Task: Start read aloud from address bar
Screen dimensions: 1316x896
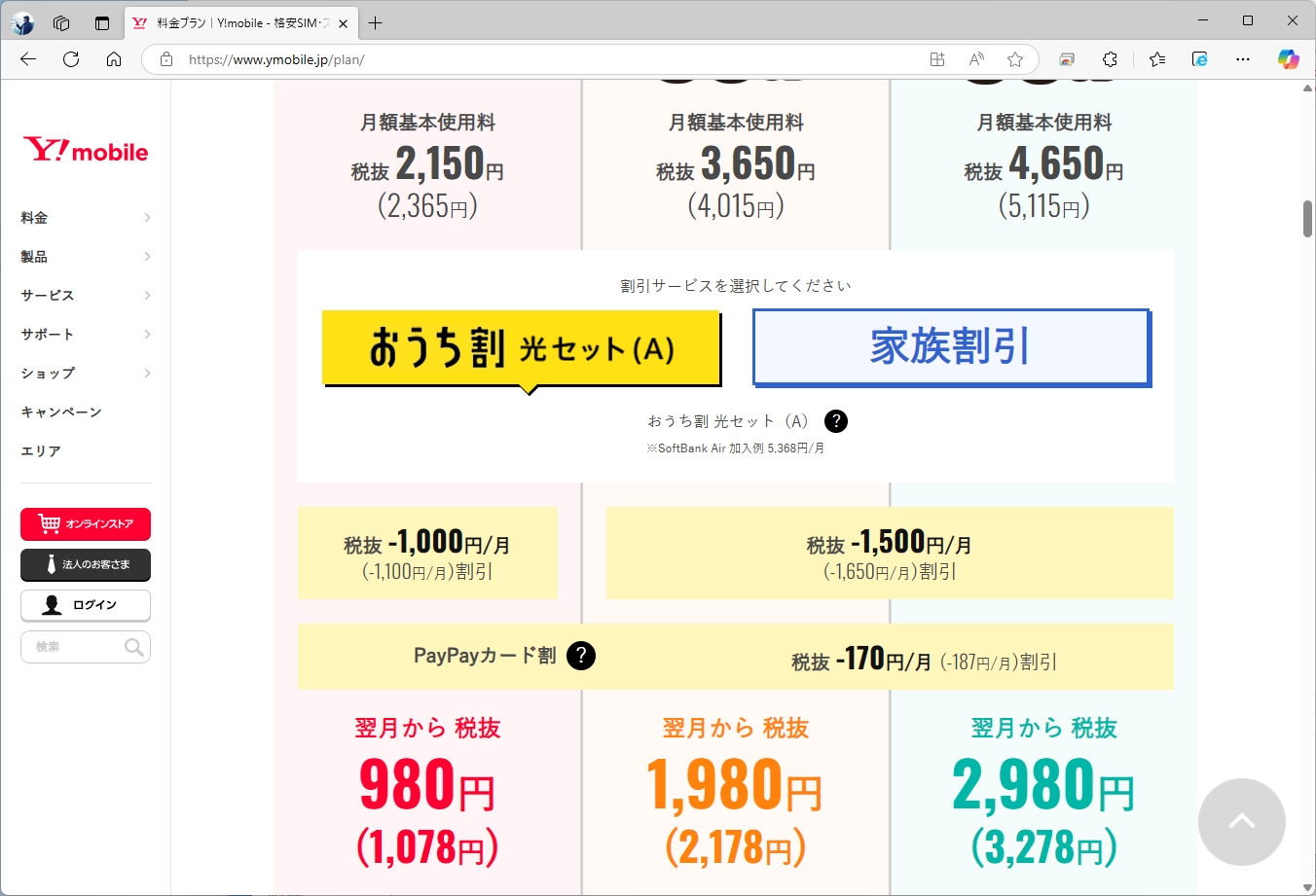Action: click(976, 59)
